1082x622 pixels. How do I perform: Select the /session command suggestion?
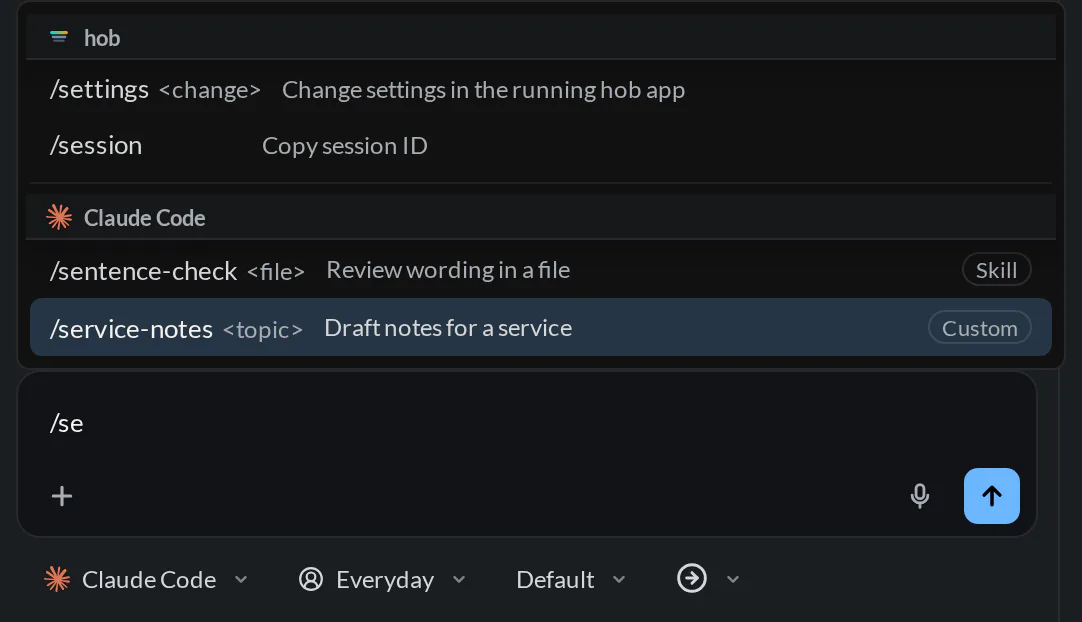click(540, 146)
